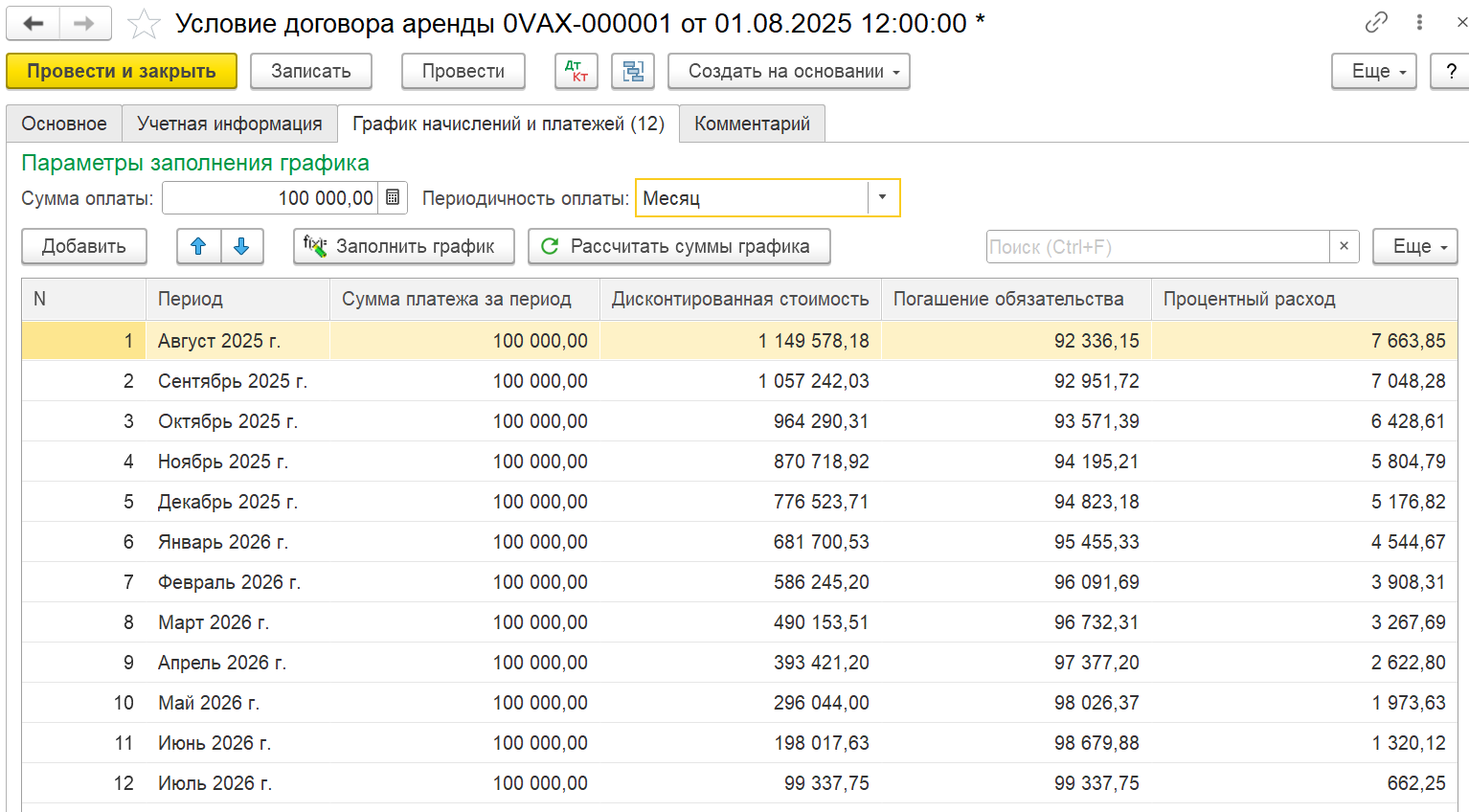Image resolution: width=1469 pixels, height=812 pixels.
Task: Focus the Поиск (Ctrl+F) search field
Action: pyautogui.click(x=1157, y=246)
